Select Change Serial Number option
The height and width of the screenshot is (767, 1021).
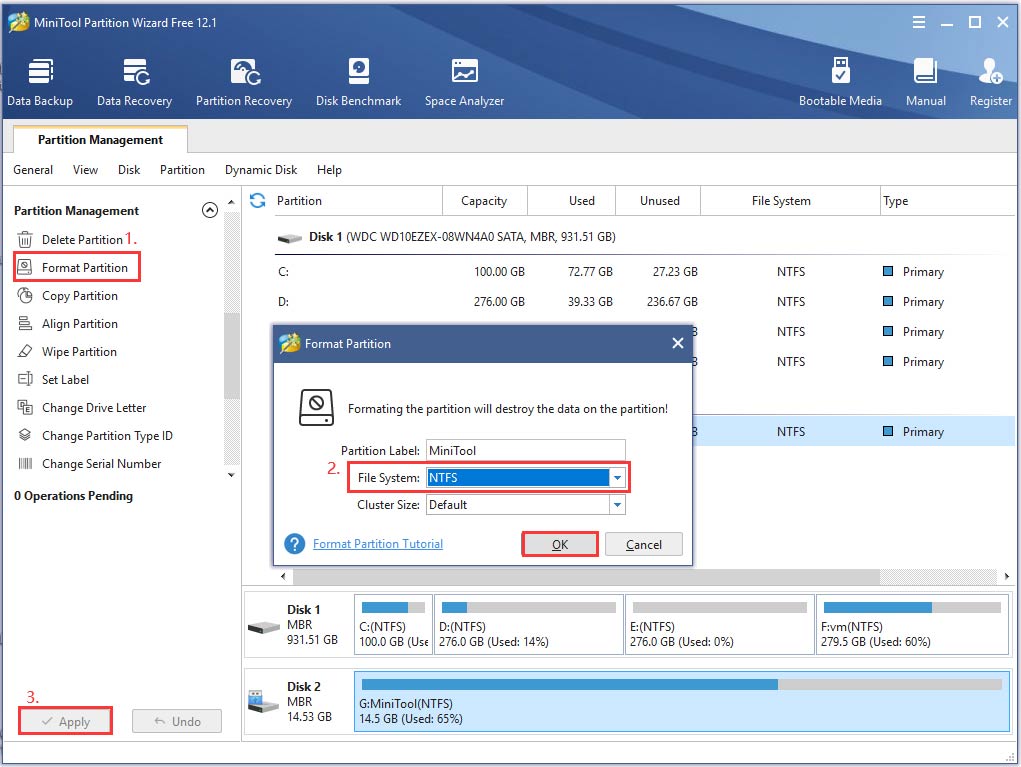click(x=89, y=464)
